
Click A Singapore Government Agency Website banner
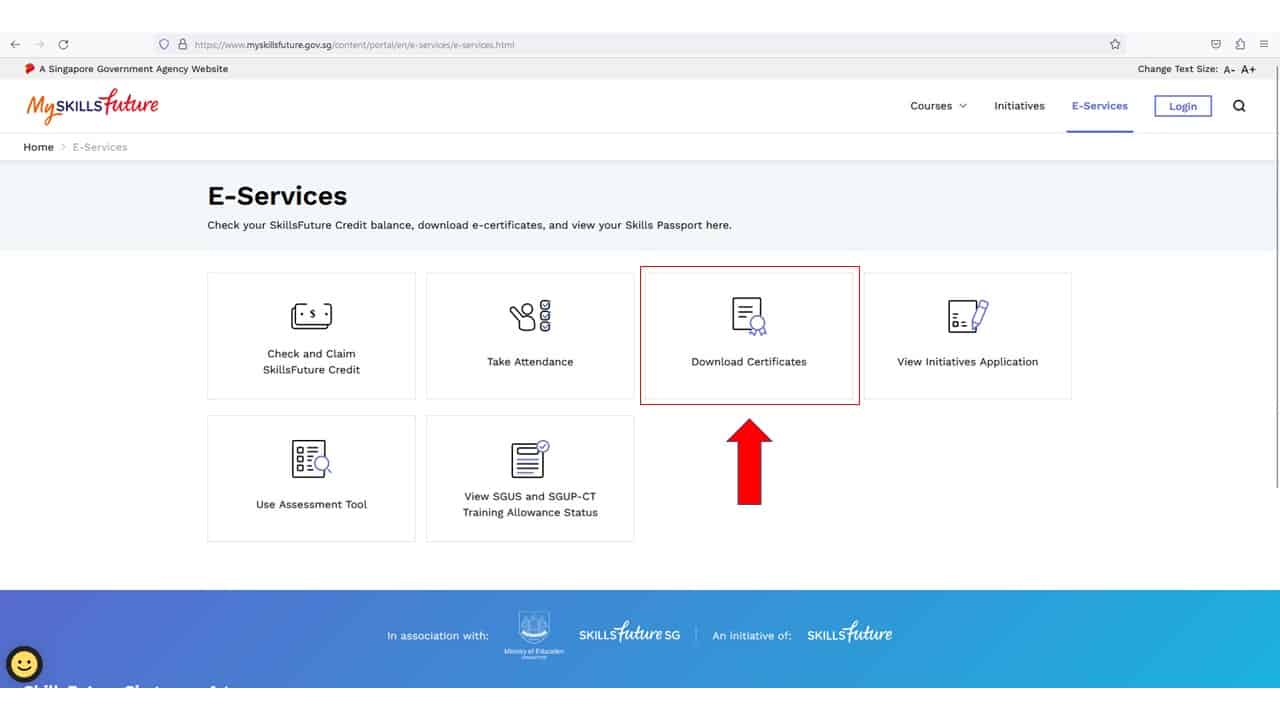[x=126, y=69]
